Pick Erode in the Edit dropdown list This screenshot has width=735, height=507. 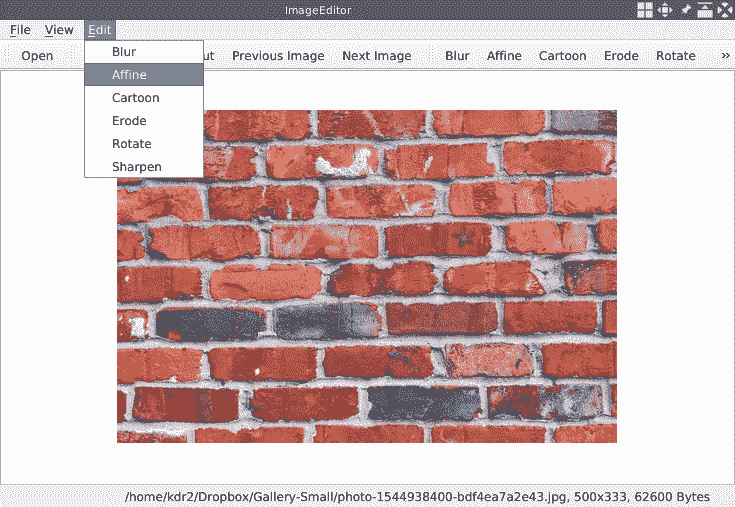pos(129,121)
